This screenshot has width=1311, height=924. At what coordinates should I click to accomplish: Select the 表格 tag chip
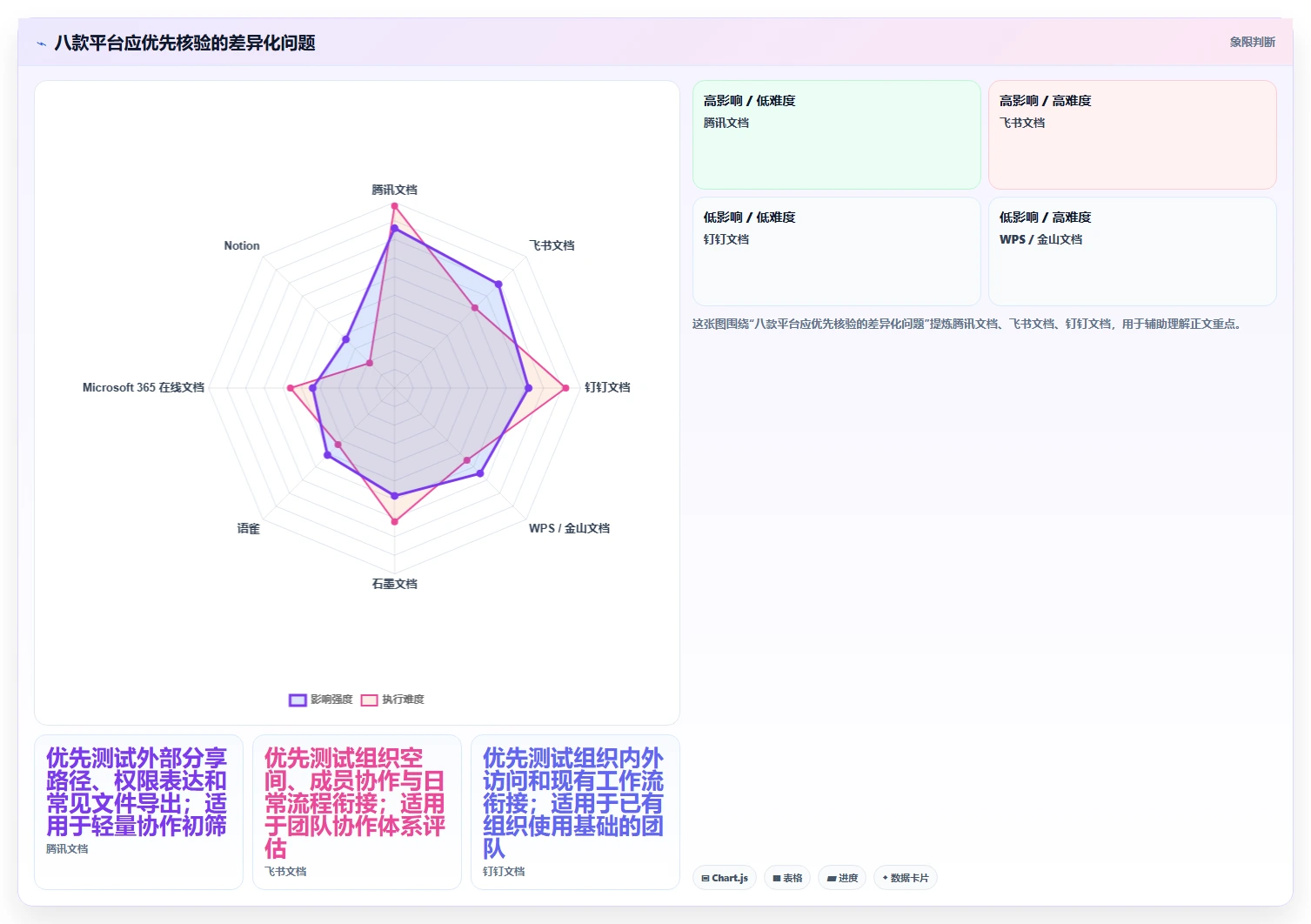pos(787,878)
